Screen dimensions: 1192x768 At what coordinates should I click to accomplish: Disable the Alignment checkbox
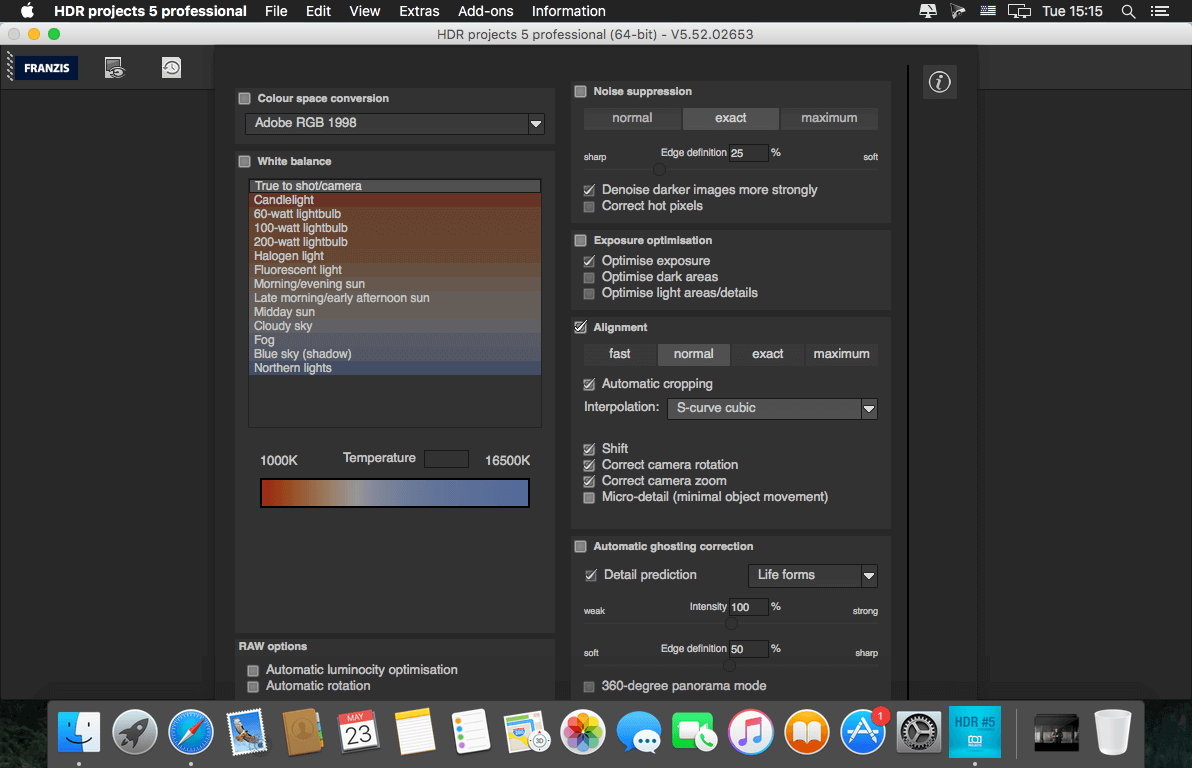(581, 327)
